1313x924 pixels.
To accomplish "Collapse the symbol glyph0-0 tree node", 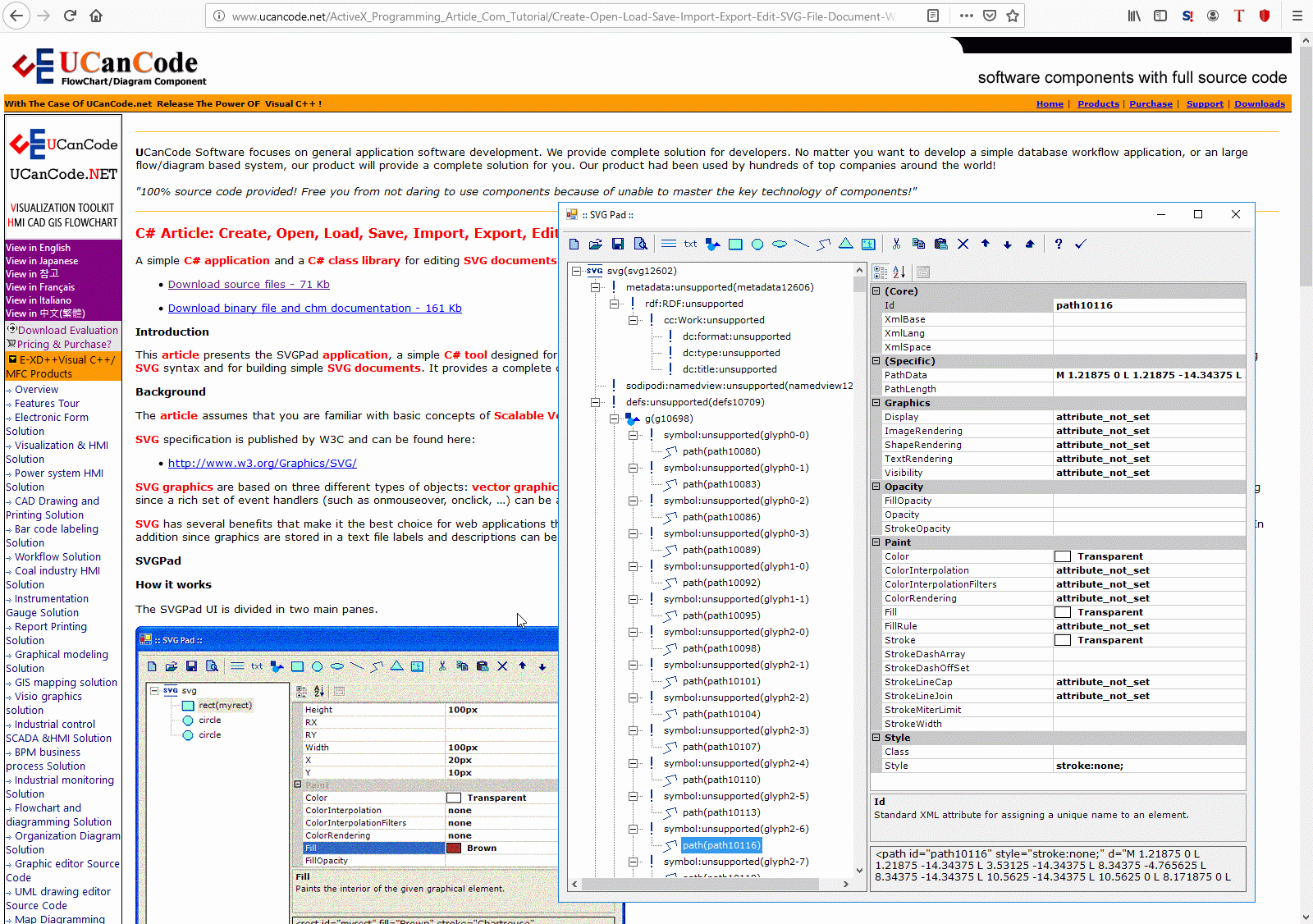I will coord(634,435).
